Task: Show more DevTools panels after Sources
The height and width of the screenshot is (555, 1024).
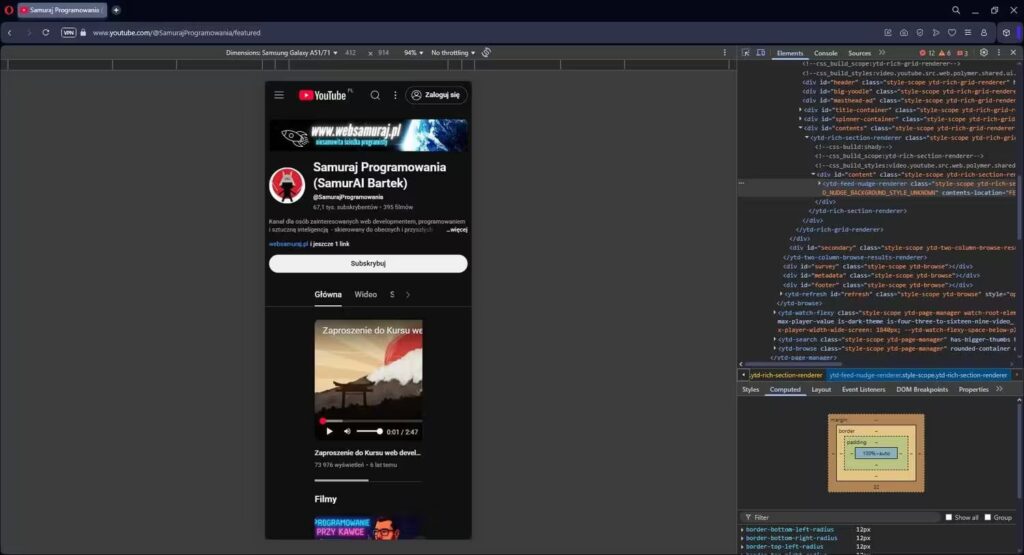Action: click(x=882, y=53)
